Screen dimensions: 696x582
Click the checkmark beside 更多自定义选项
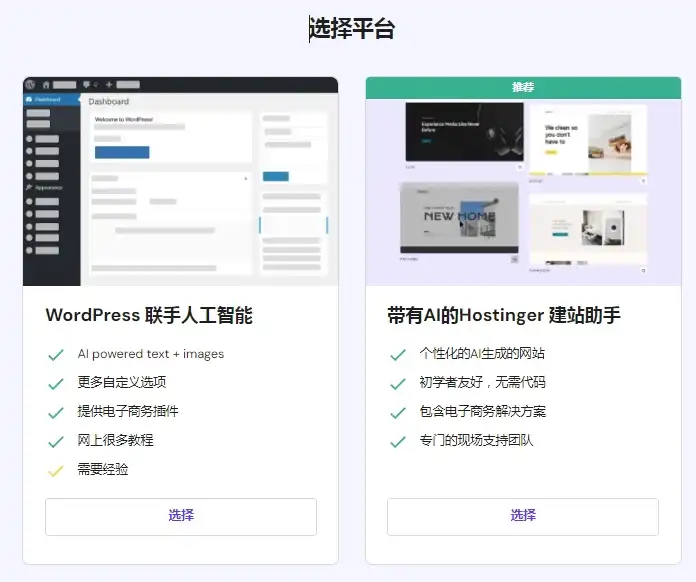coord(56,384)
